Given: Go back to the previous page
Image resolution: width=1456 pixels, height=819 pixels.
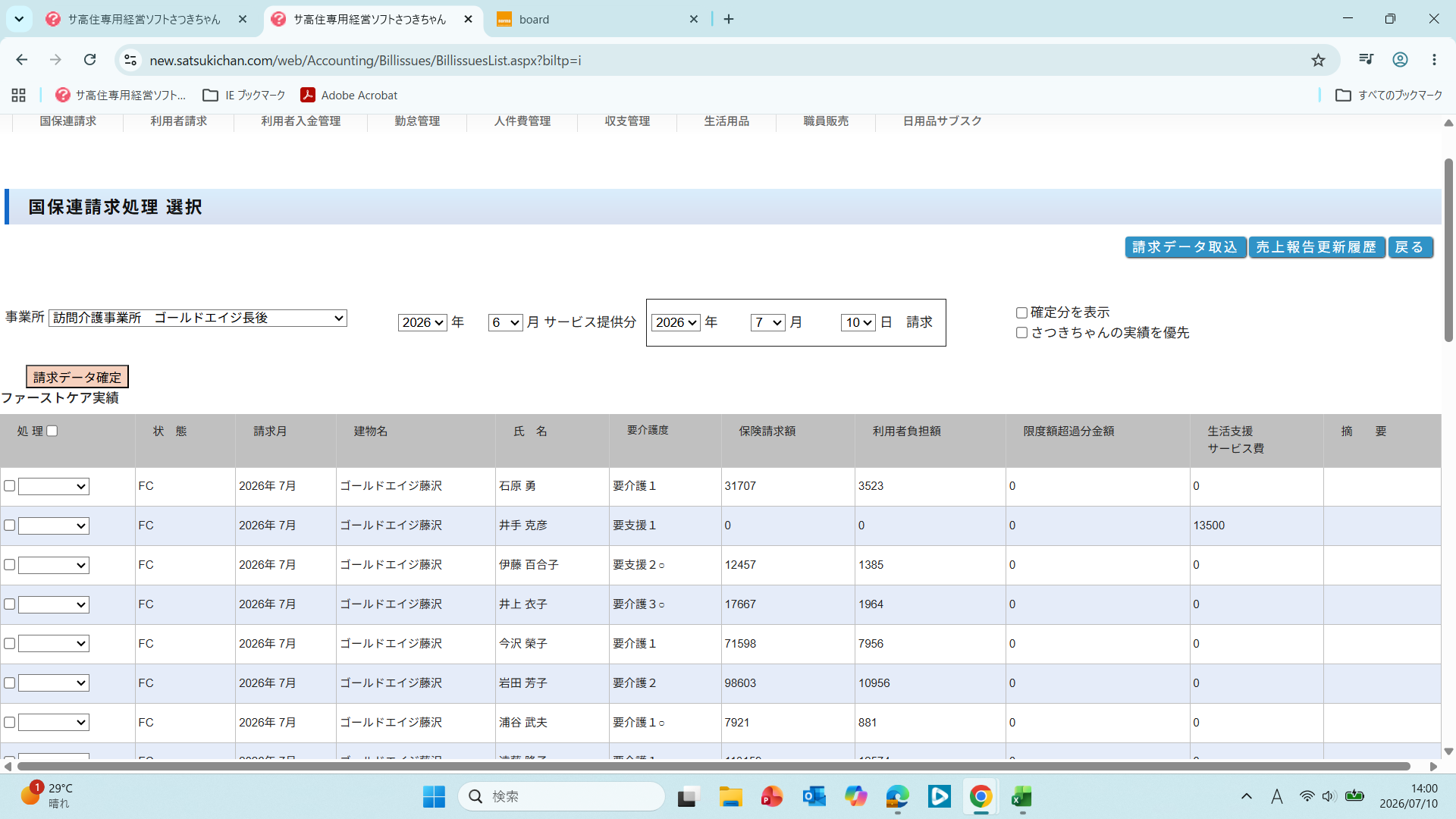Looking at the screenshot, I should pos(22,60).
